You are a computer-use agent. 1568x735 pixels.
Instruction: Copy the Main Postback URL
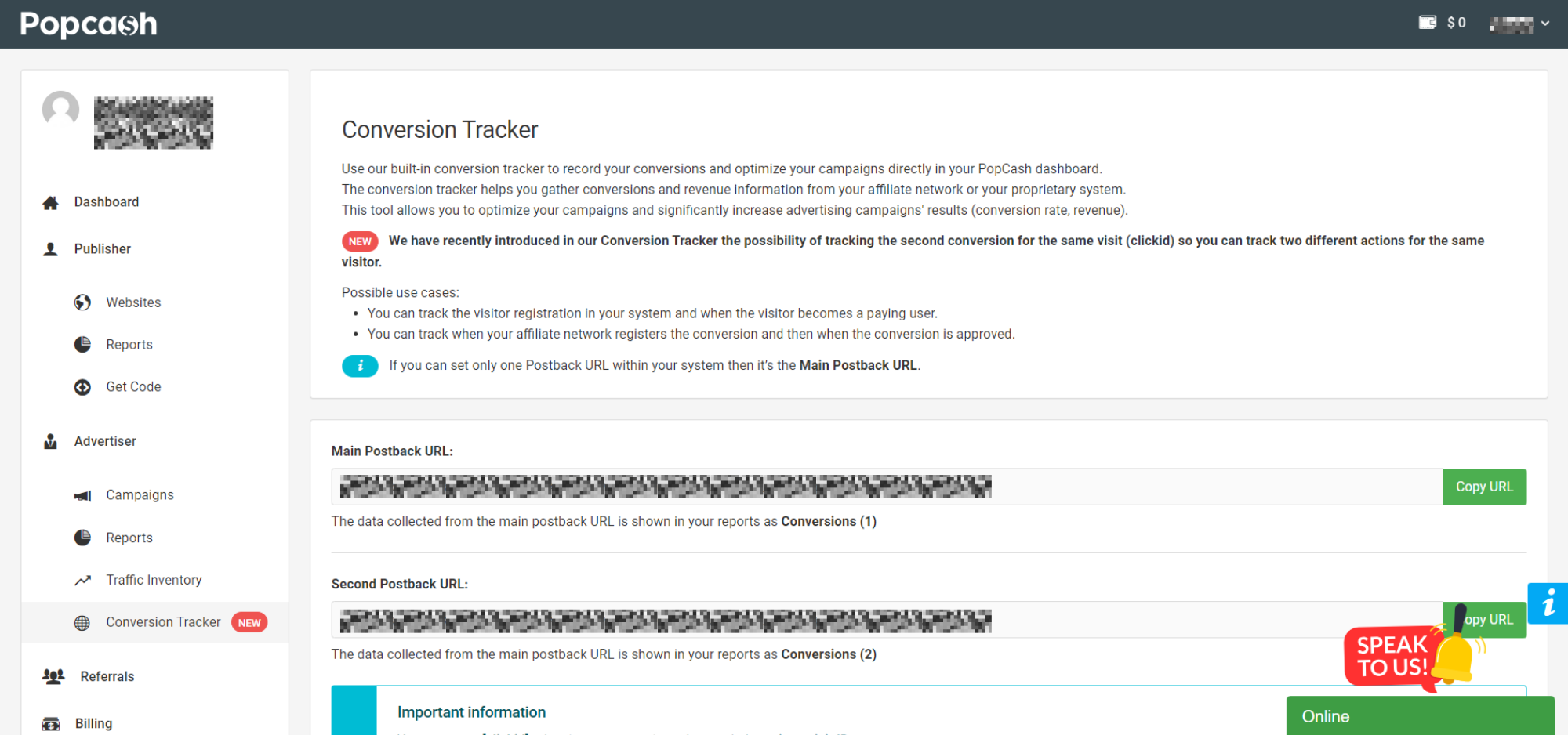1484,487
